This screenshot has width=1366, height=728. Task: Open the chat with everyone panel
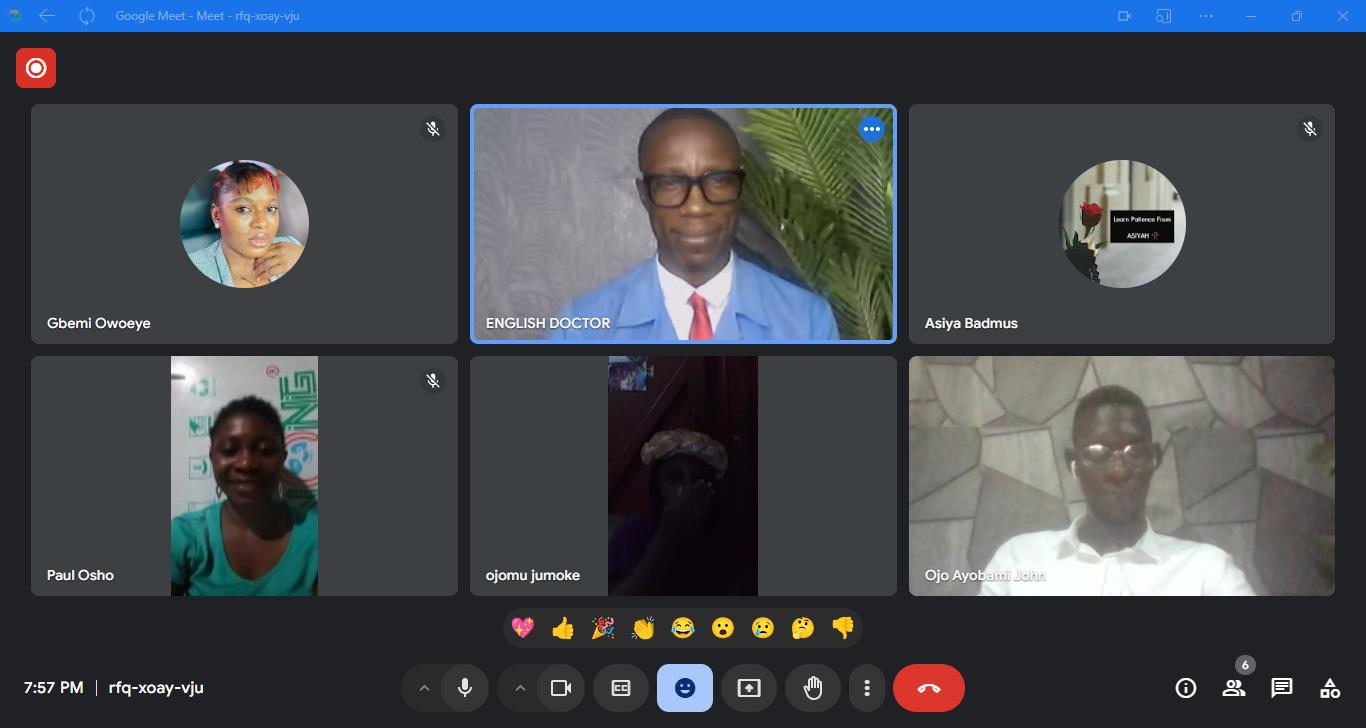[x=1281, y=688]
